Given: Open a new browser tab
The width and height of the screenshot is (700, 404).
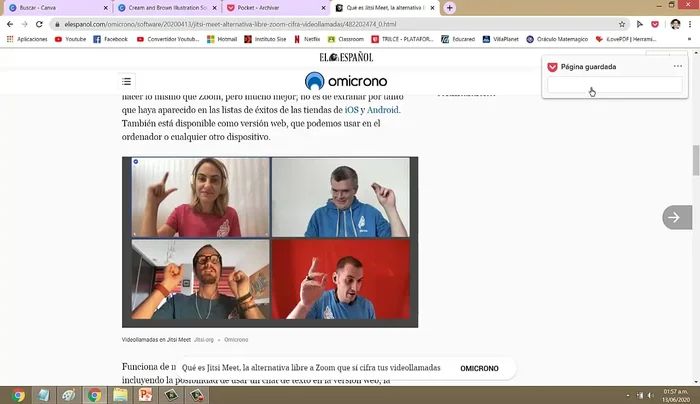Looking at the screenshot, I should pyautogui.click(x=450, y=8).
